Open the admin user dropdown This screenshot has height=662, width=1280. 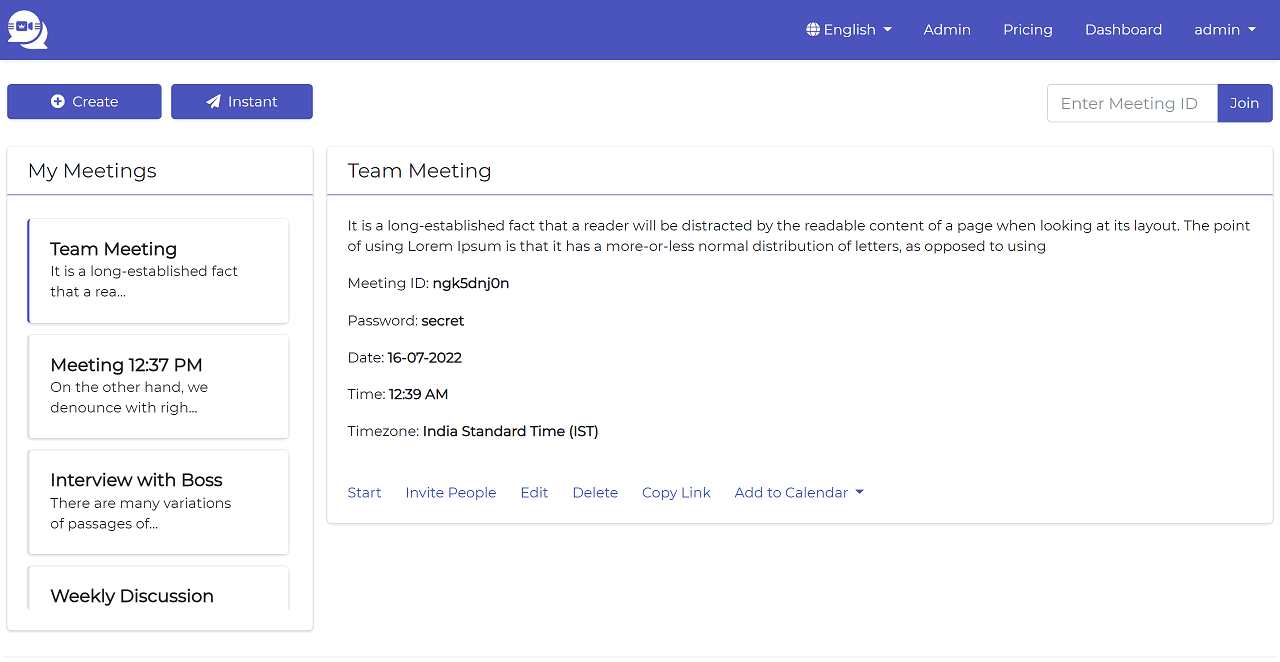tap(1225, 30)
